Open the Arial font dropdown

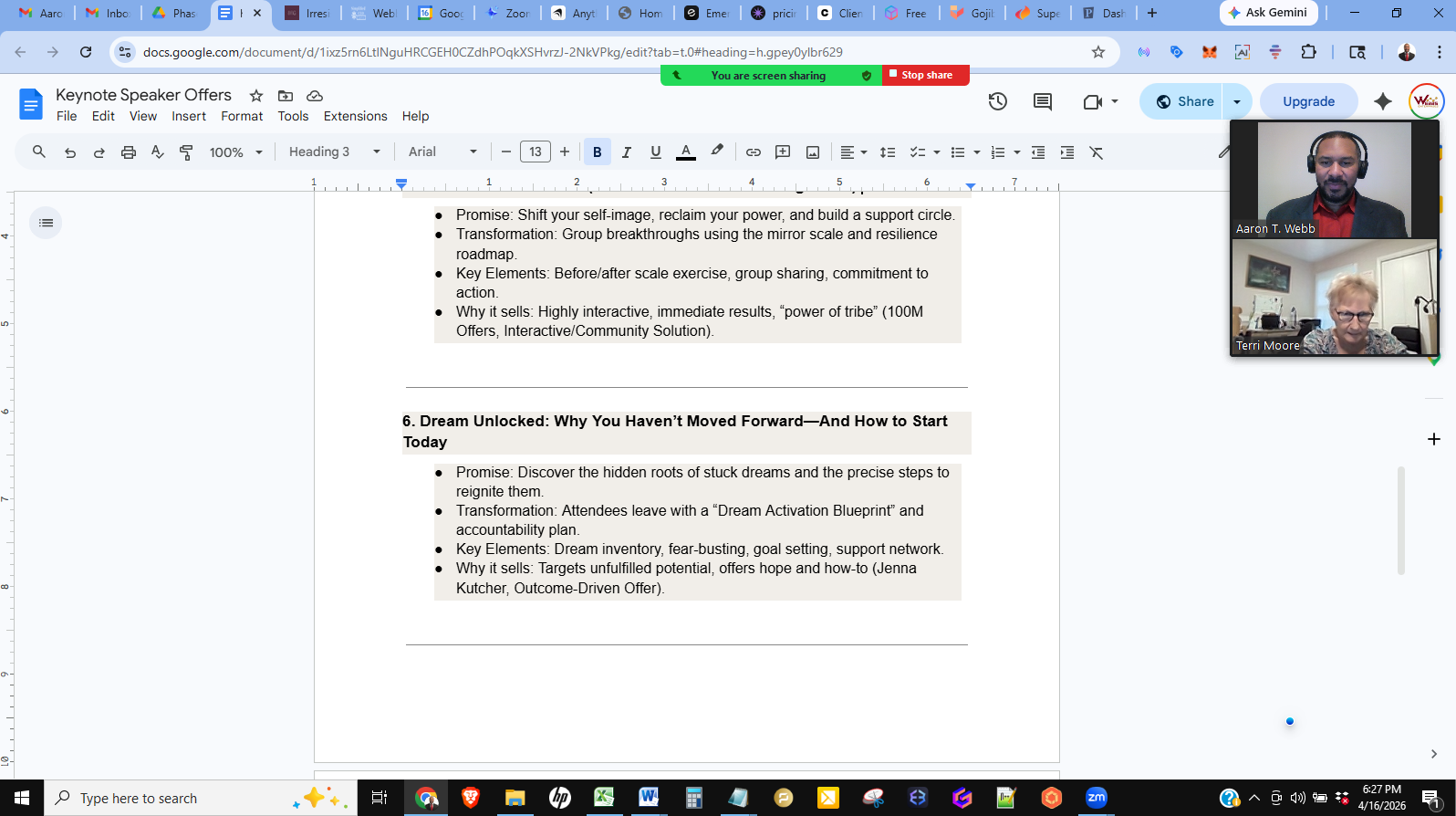442,152
